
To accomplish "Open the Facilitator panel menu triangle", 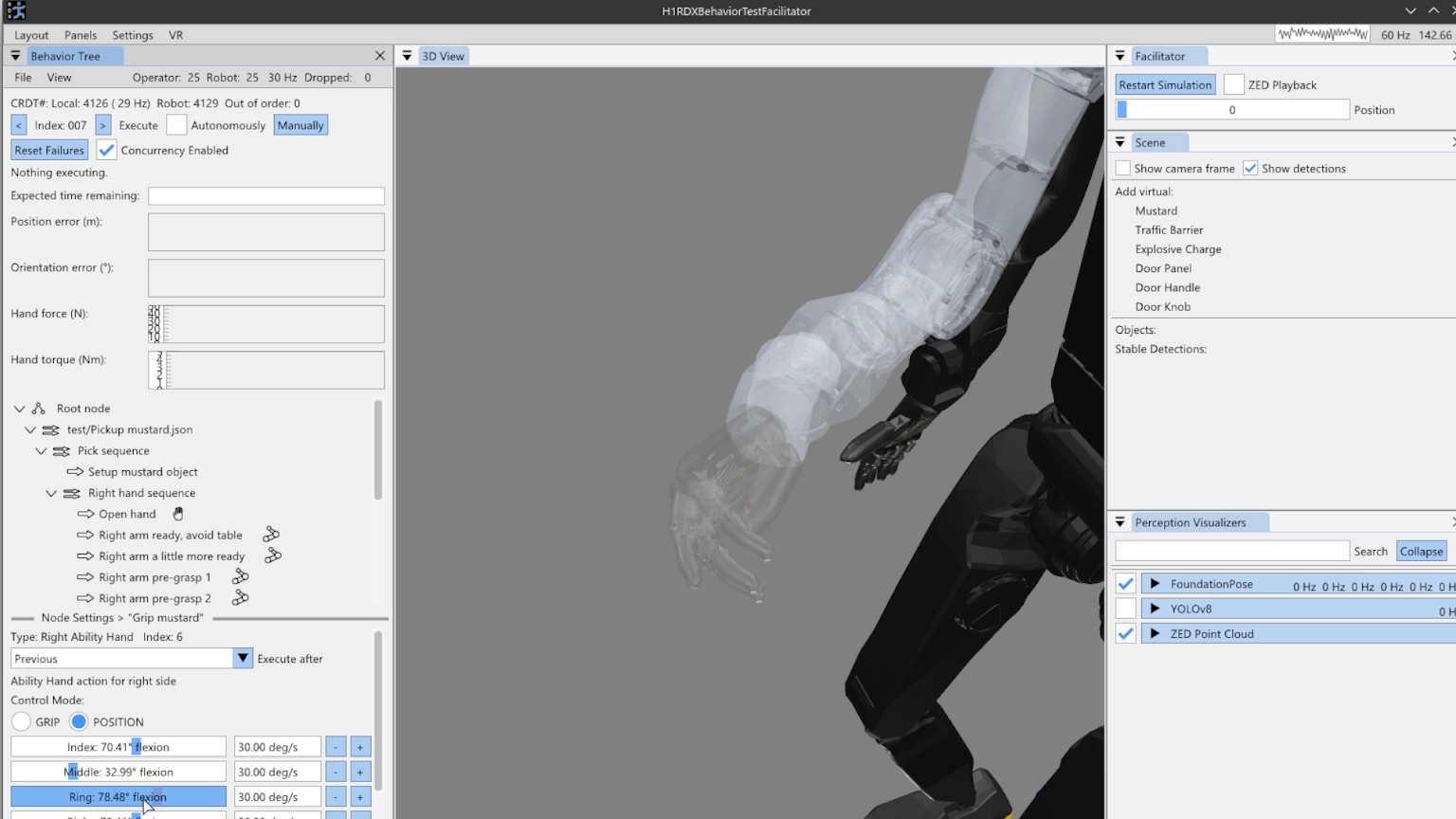I will [1119, 56].
